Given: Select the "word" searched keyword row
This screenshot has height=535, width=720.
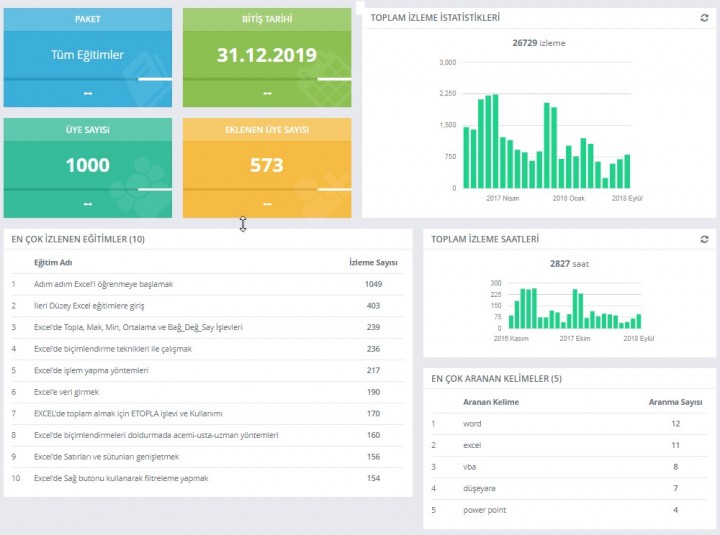Looking at the screenshot, I should [472, 424].
